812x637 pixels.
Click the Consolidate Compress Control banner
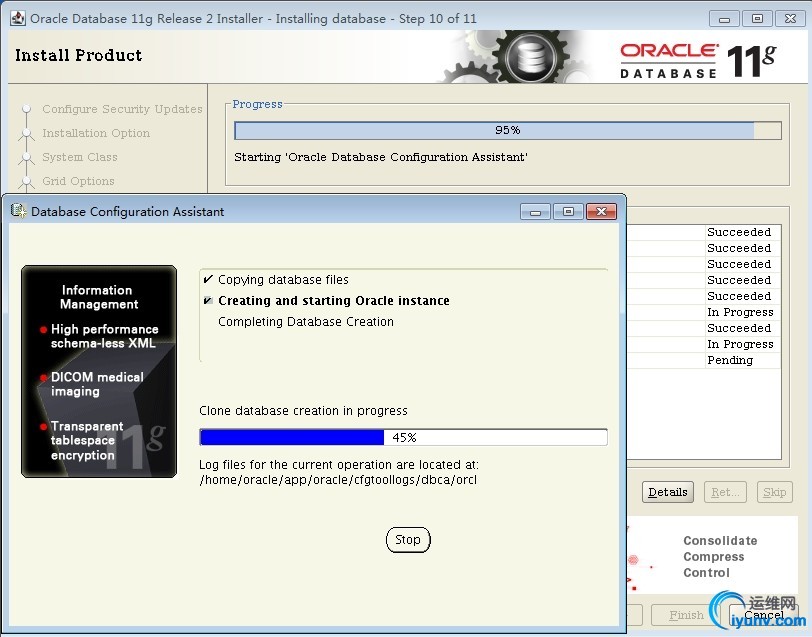[712, 555]
